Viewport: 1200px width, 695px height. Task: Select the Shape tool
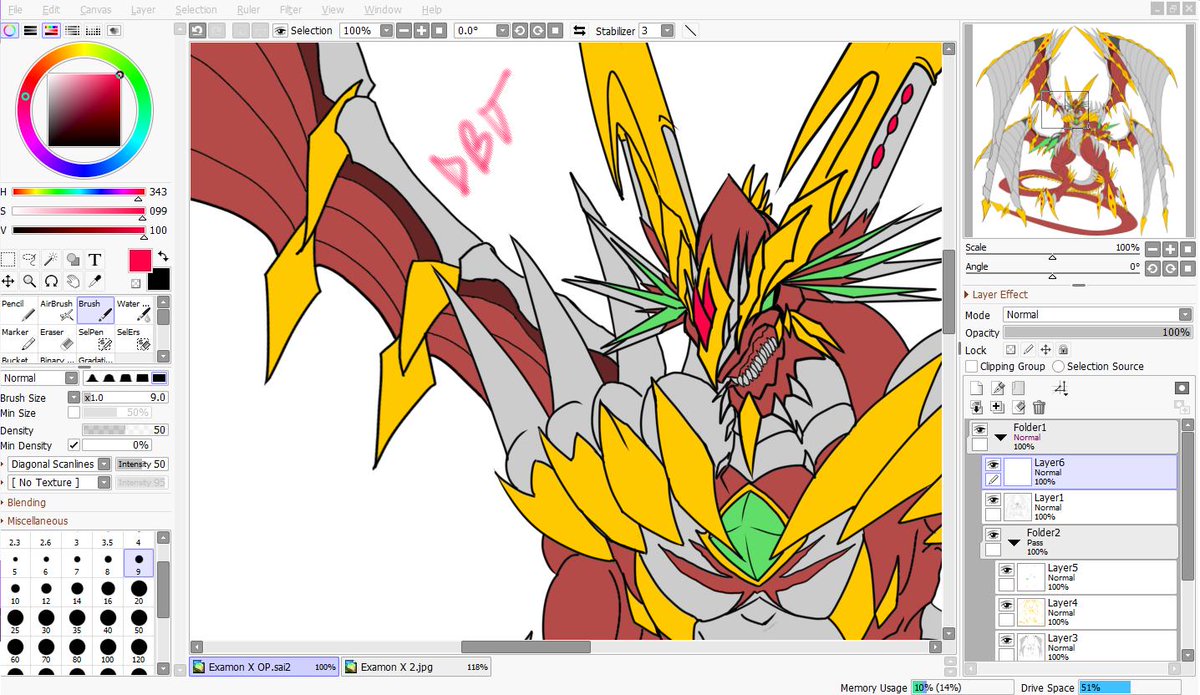point(73,259)
